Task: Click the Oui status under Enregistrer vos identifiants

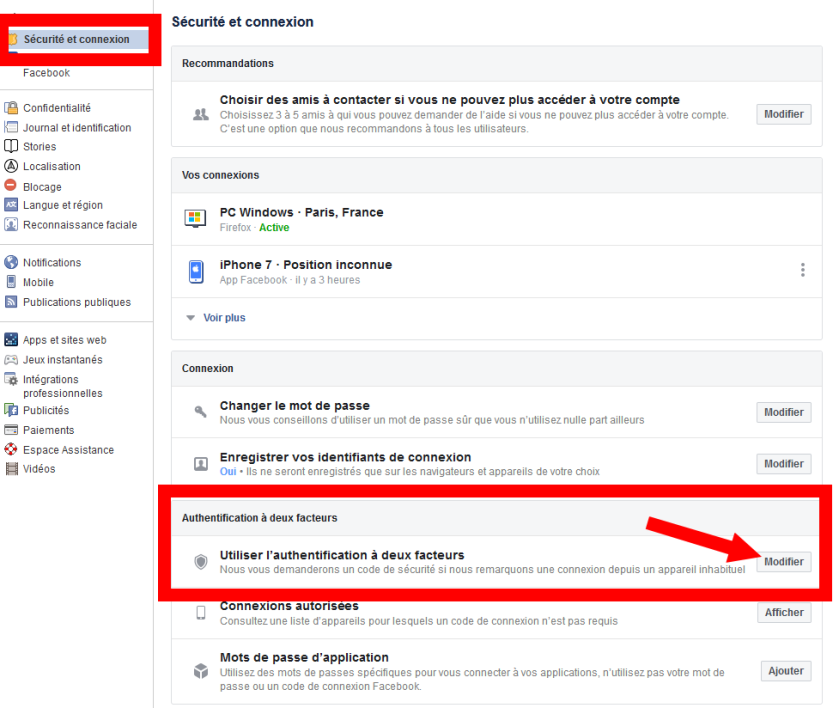Action: click(x=228, y=471)
